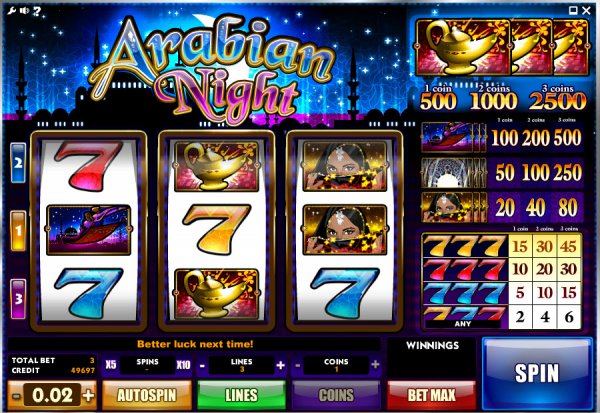Screen dimensions: 600x413
Task: Click the 0.02 coin value field
Action: pyautogui.click(x=52, y=395)
